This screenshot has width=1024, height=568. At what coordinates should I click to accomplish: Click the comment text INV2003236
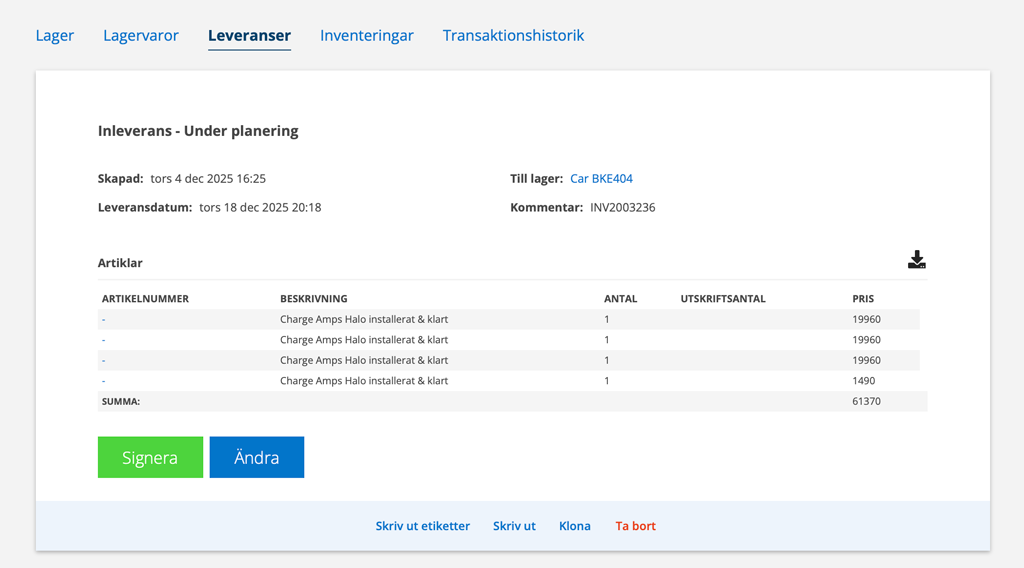[x=622, y=208]
